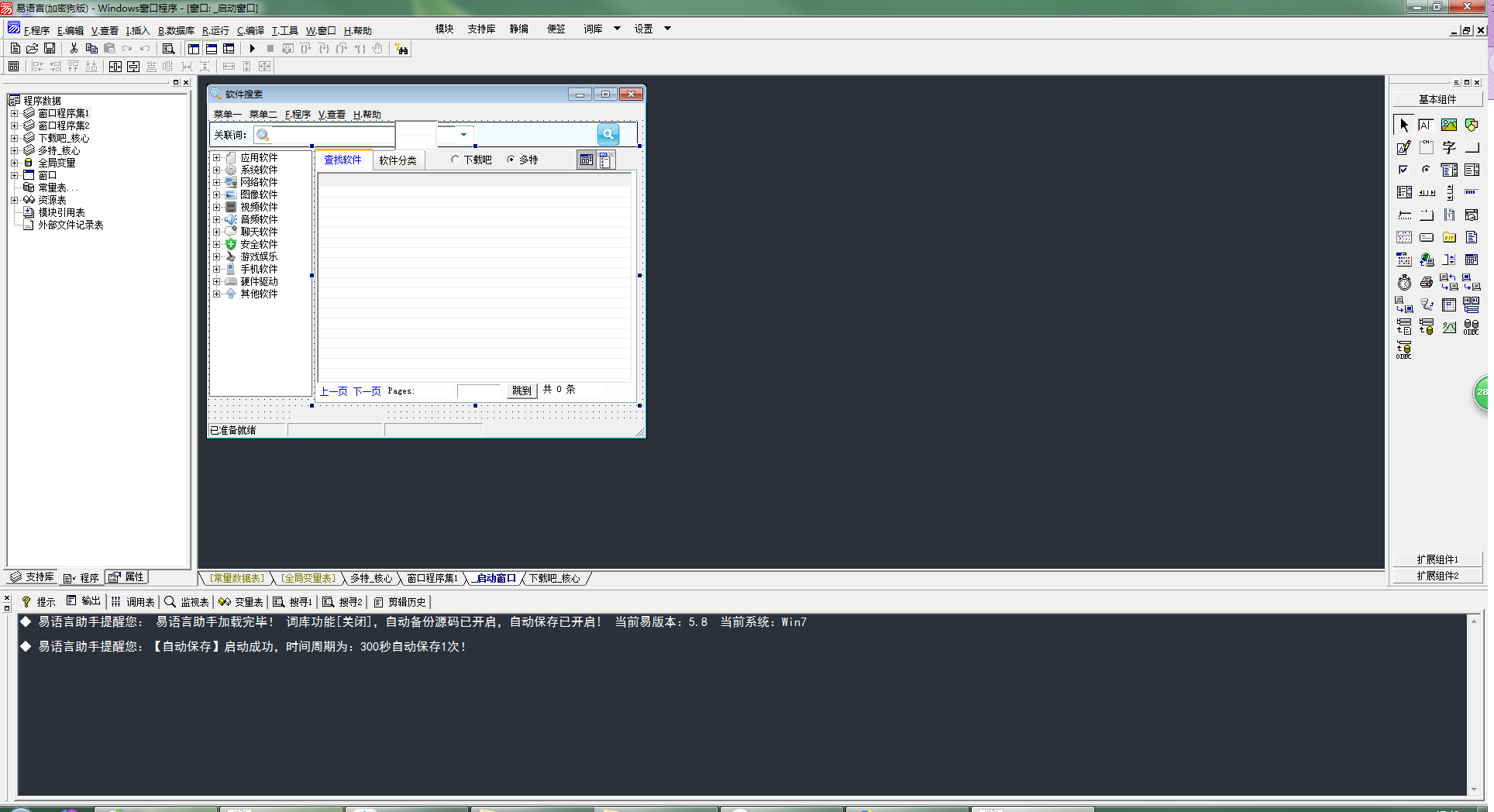Switch to the 软件分类 tab
Screen dimensions: 1494x812
pos(398,160)
